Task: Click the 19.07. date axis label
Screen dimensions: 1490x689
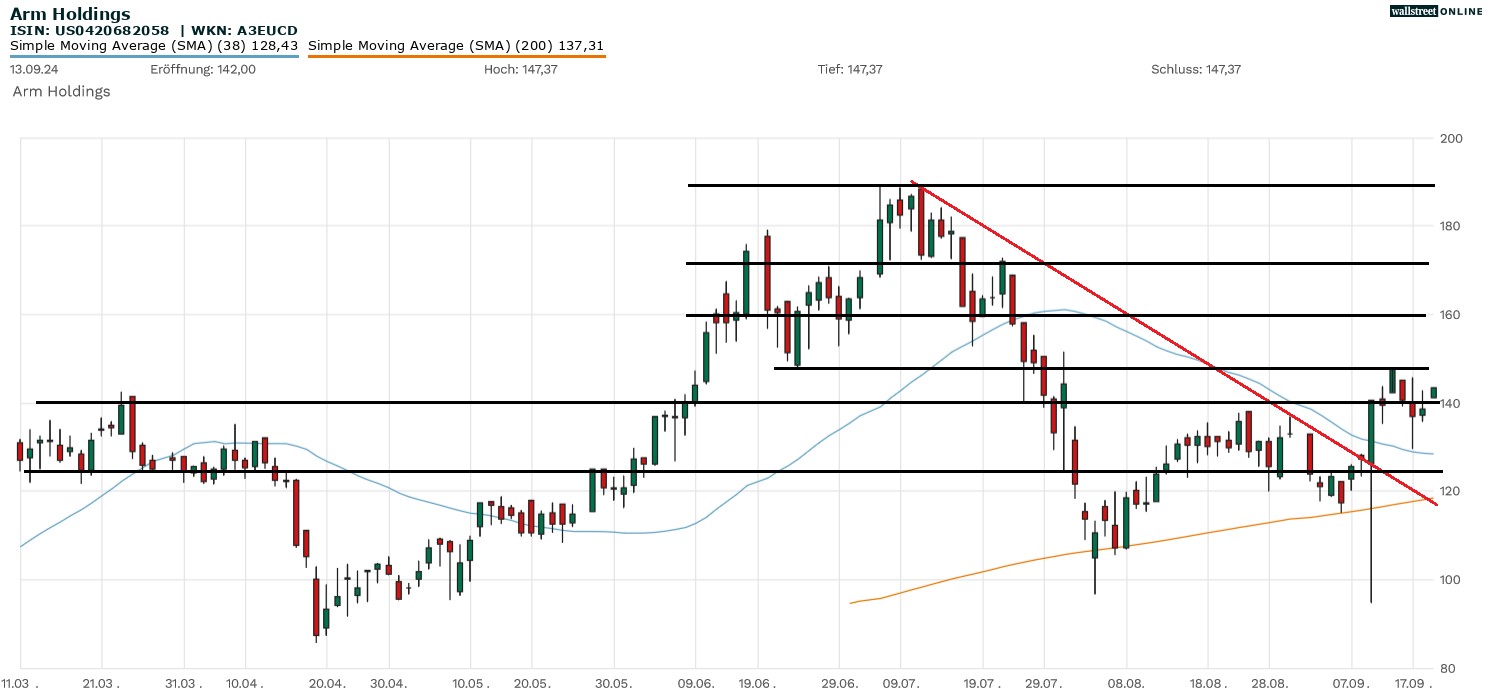Action: (x=982, y=683)
